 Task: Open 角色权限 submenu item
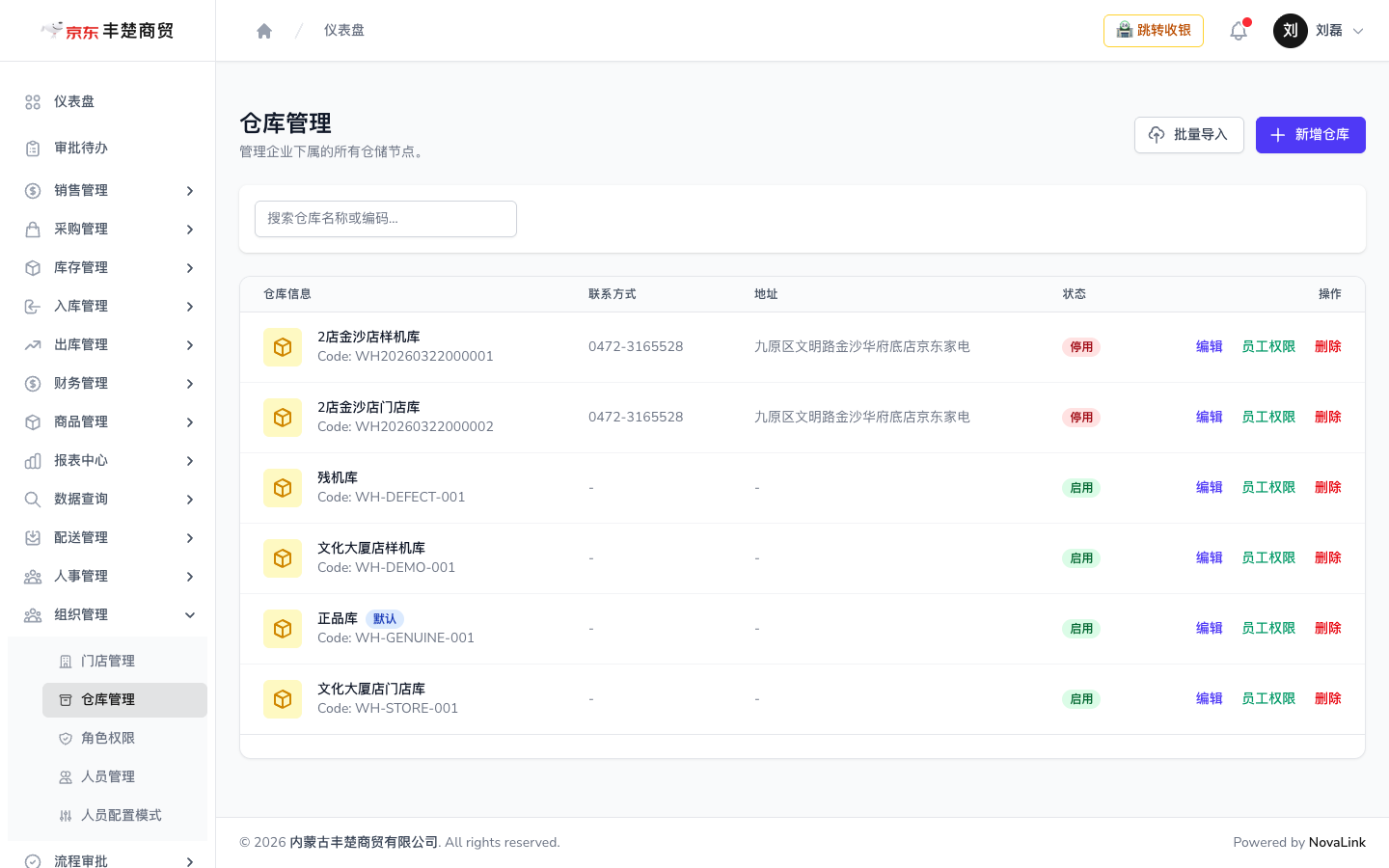[x=124, y=739]
